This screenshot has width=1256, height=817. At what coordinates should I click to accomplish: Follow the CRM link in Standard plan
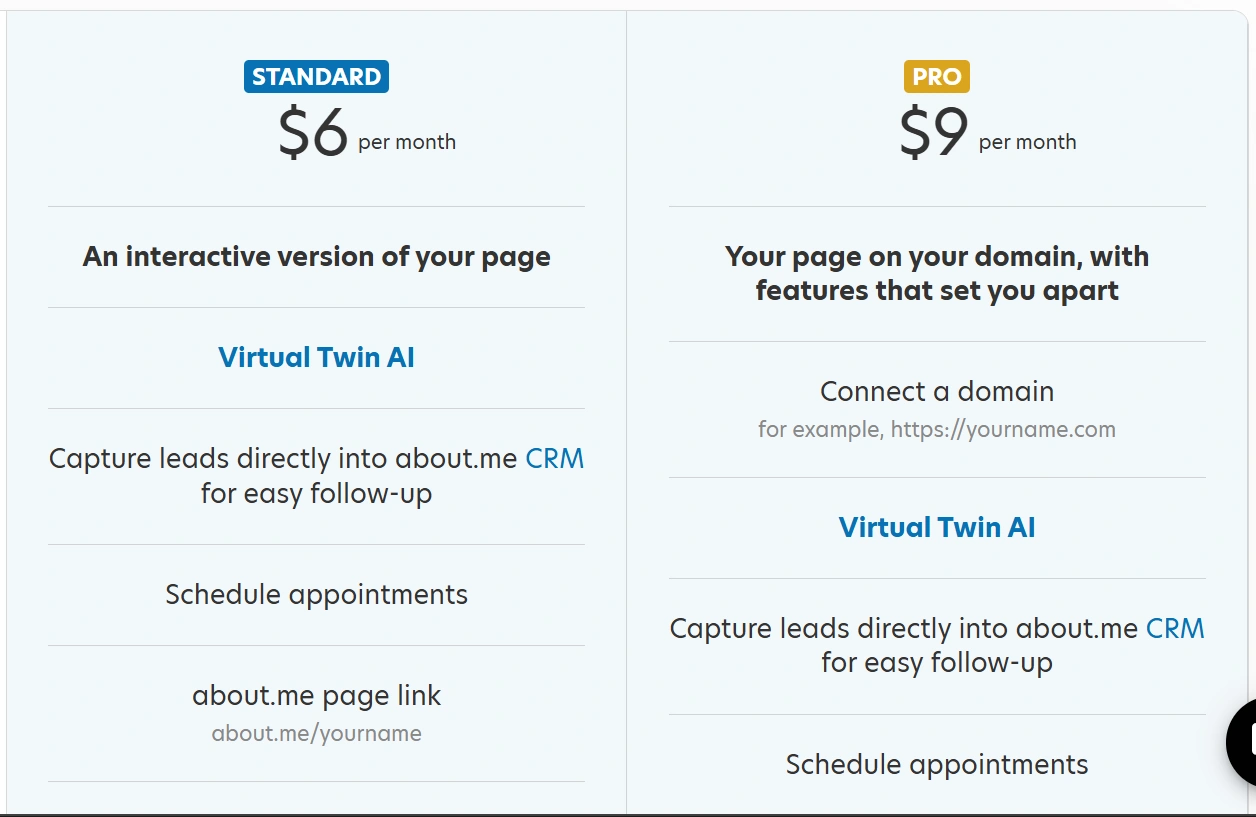(555, 459)
